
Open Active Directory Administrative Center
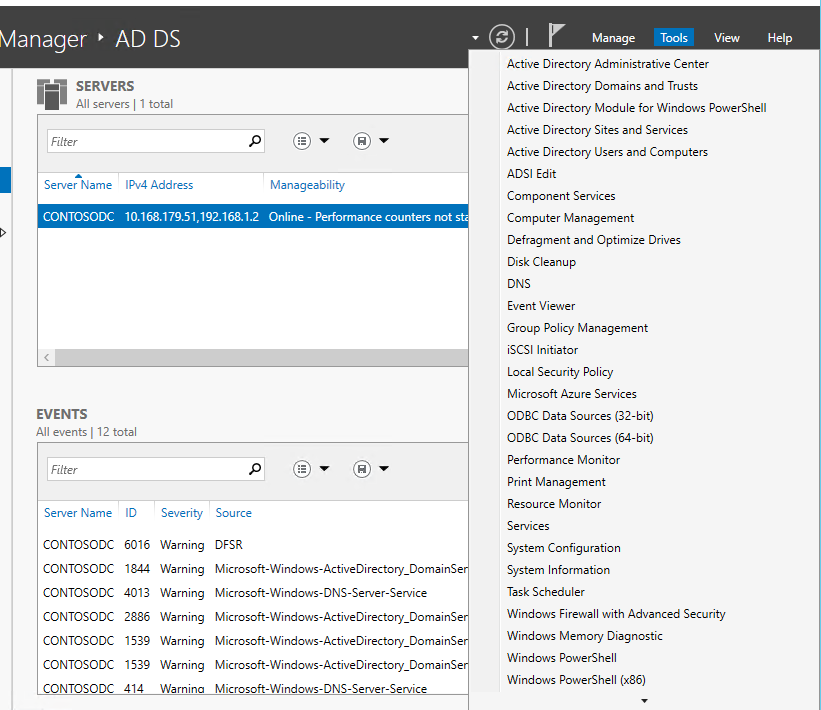[607, 64]
